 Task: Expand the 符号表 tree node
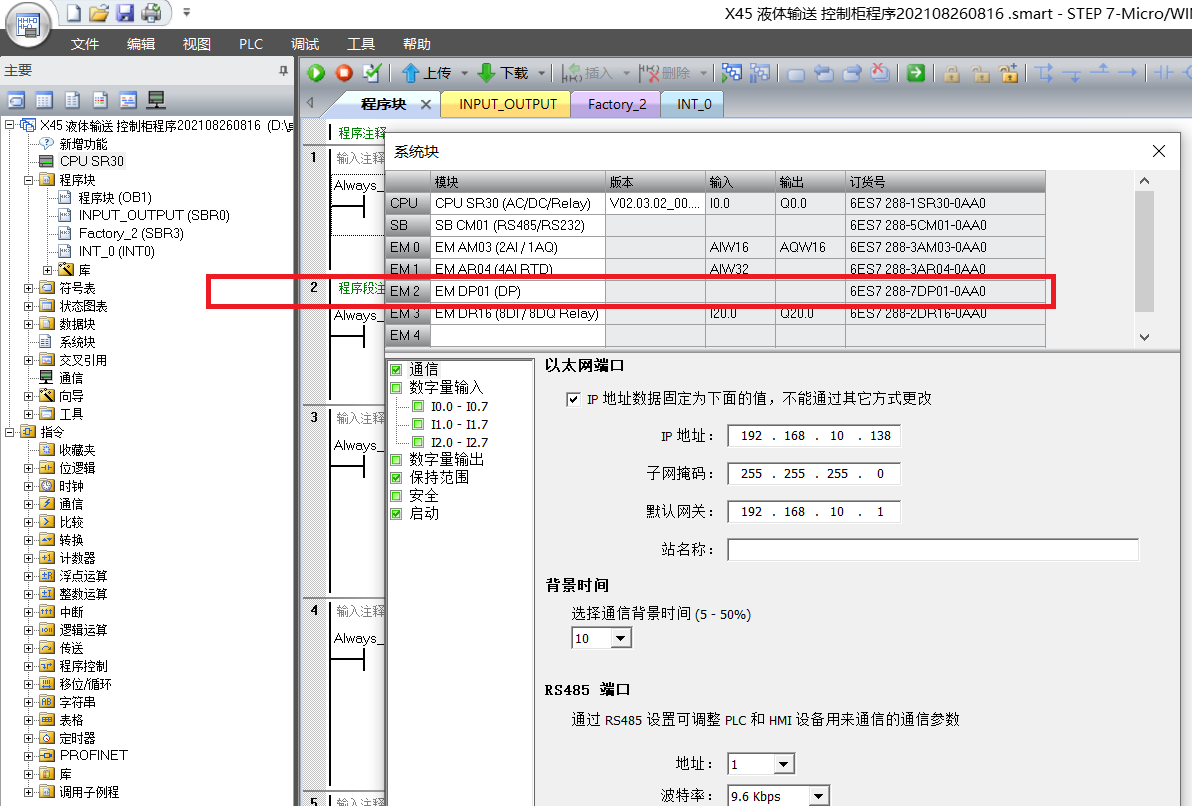pyautogui.click(x=29, y=288)
